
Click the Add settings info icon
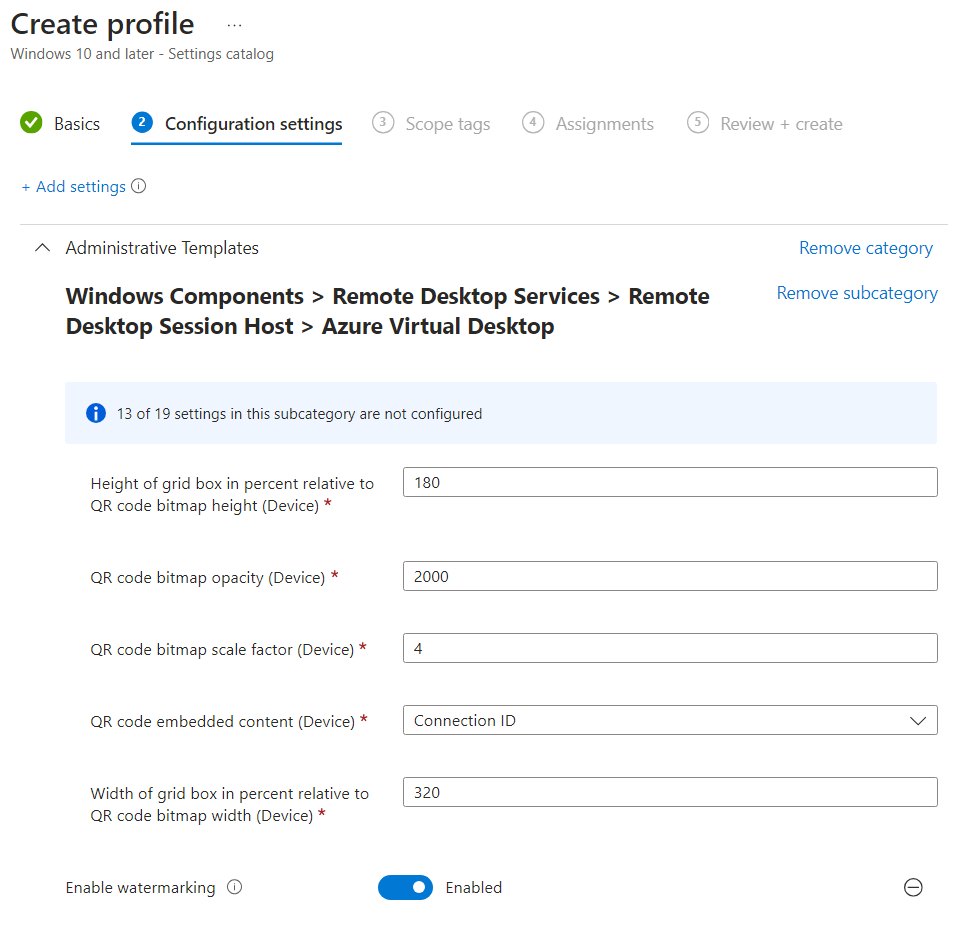pos(139,186)
